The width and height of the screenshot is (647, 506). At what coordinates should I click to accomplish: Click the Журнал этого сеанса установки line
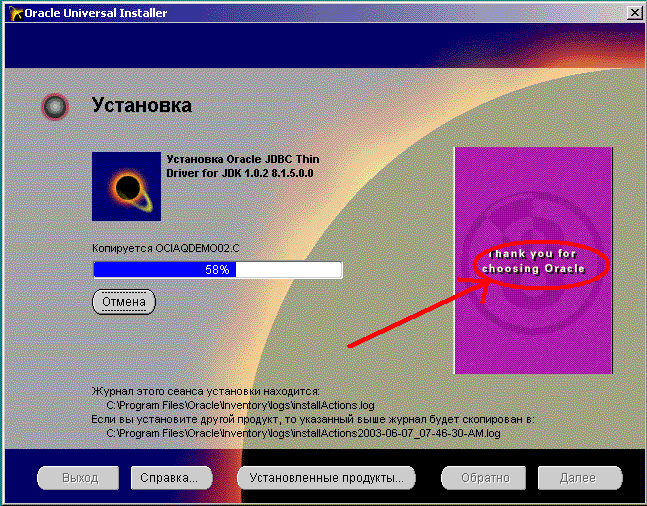[x=205, y=391]
